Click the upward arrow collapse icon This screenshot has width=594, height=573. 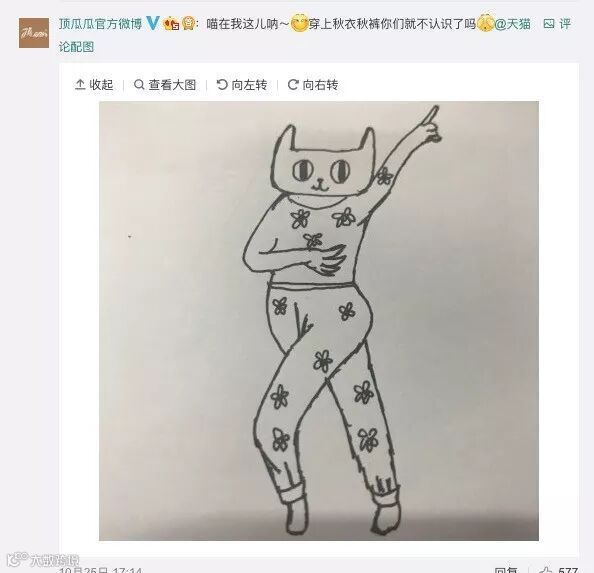(80, 84)
